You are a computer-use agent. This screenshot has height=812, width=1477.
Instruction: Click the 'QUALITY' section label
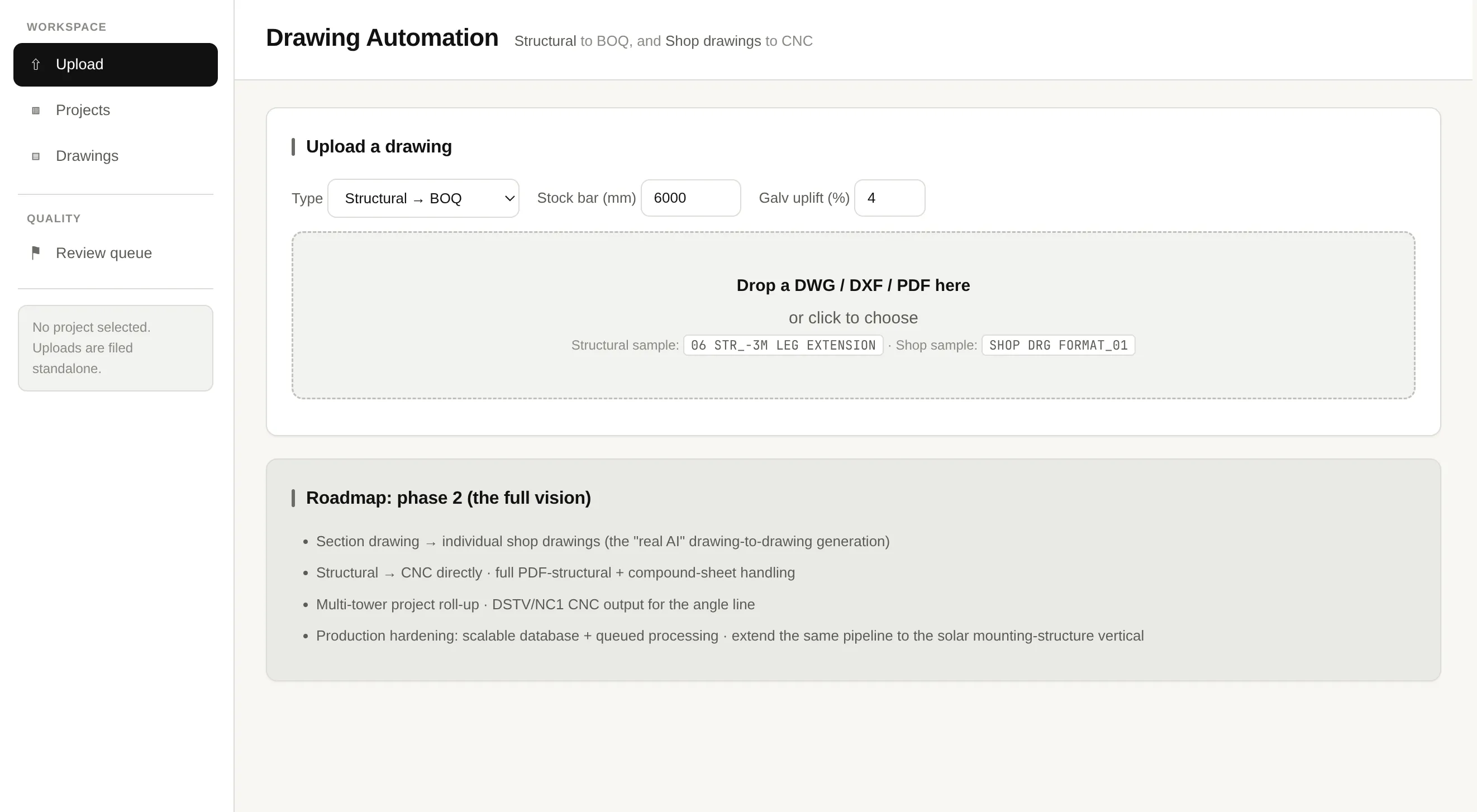54,218
